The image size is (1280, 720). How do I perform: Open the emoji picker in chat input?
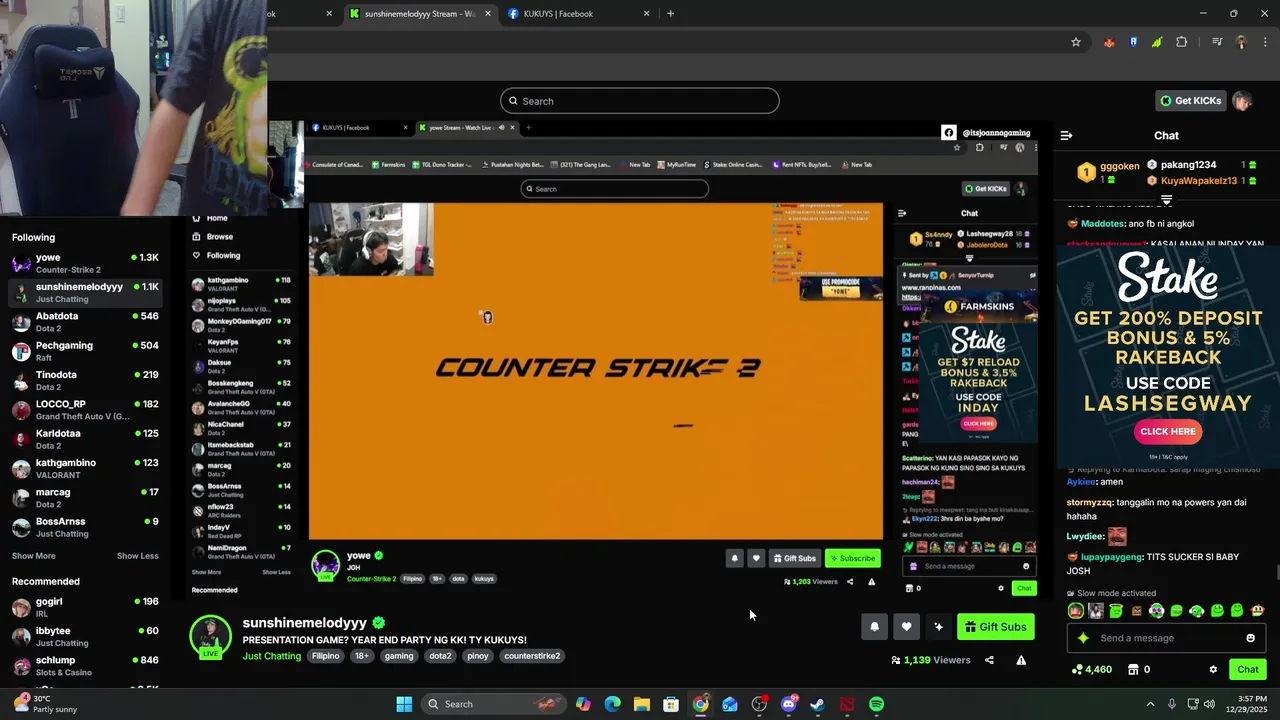[x=1250, y=638]
